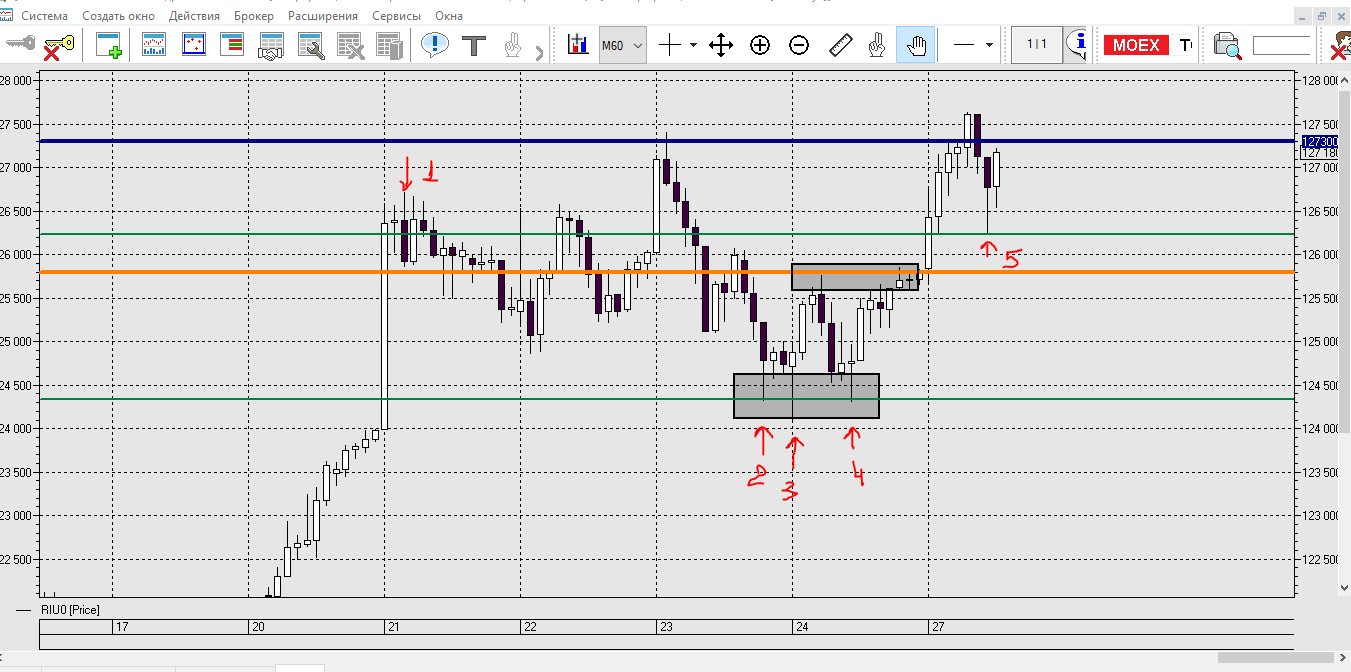The image size is (1351, 672).
Task: Click the printer search preview icon
Action: (1226, 45)
